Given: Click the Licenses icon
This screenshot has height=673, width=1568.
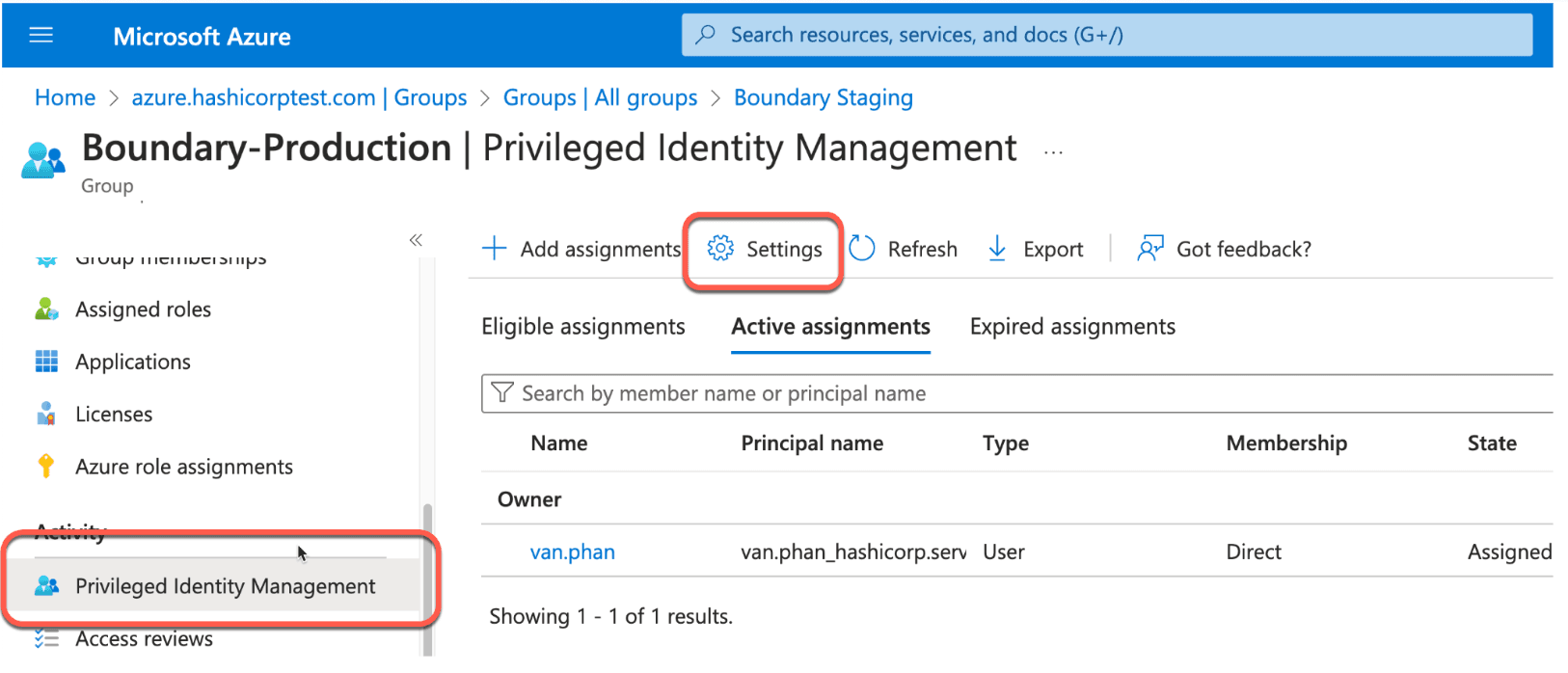Looking at the screenshot, I should [46, 415].
